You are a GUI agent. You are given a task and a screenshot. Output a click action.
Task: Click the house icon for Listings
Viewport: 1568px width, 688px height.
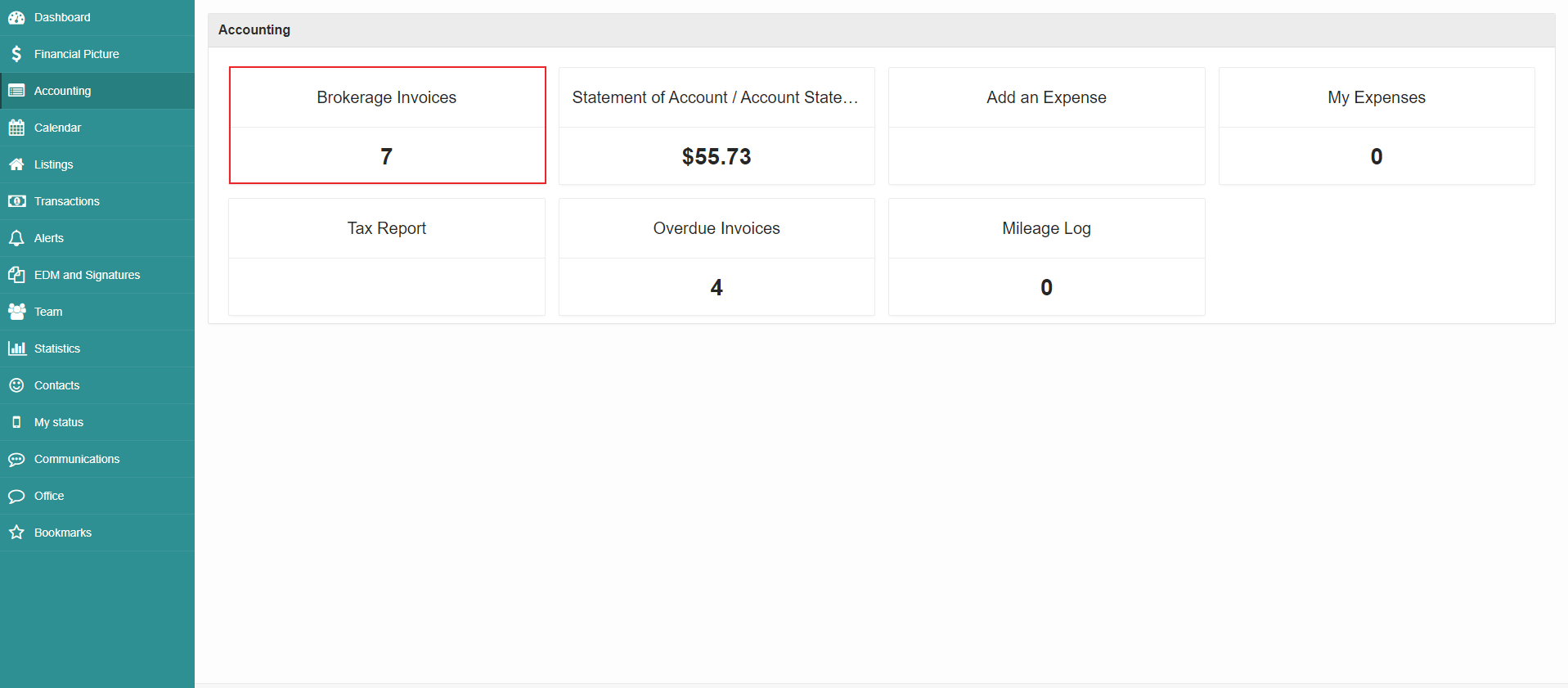[16, 164]
